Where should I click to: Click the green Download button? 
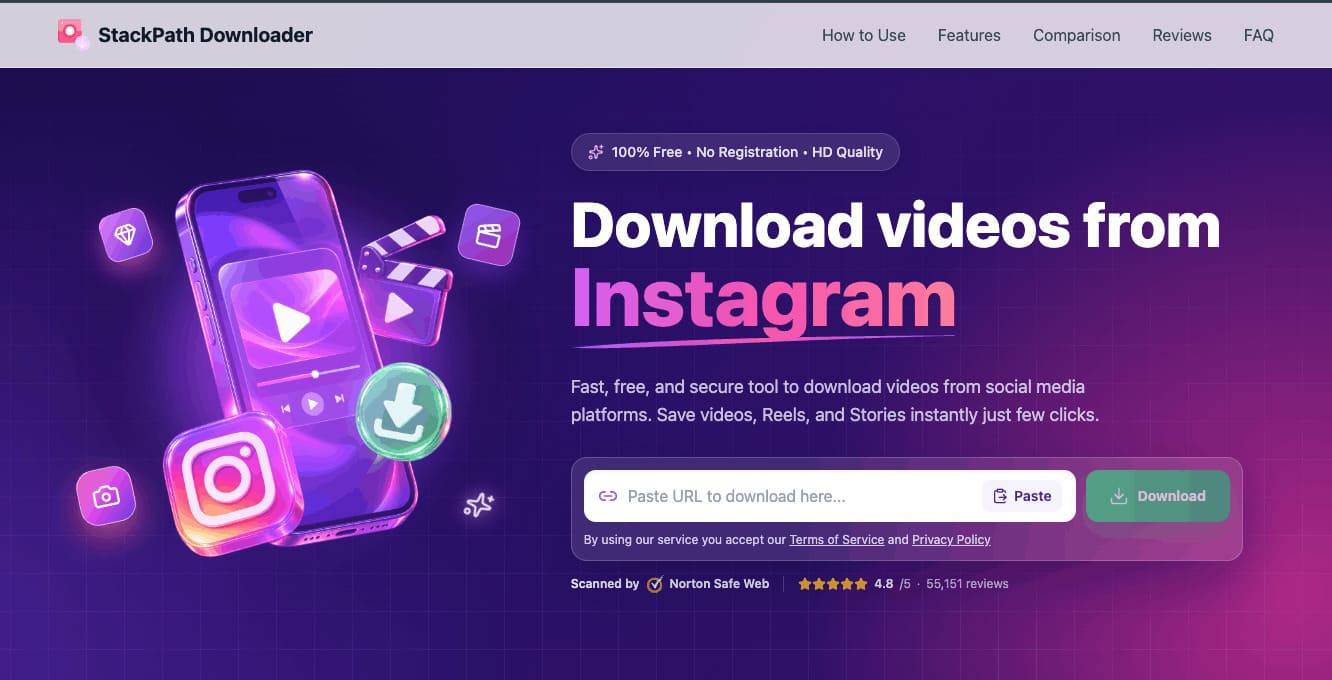tap(1158, 496)
